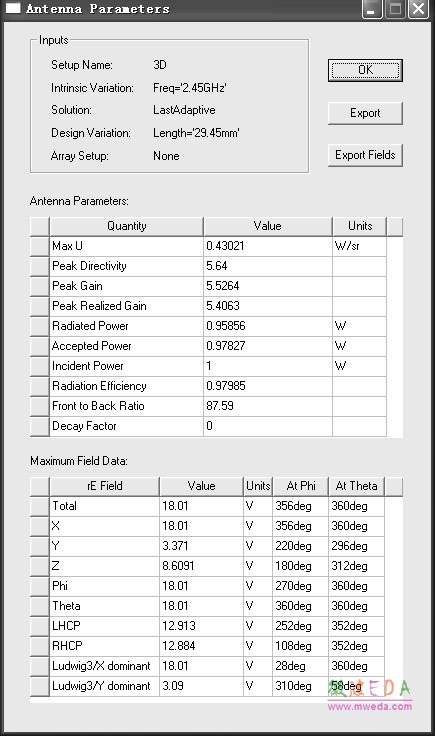This screenshot has height=736, width=435.
Task: Click the At Theta column header
Action: (x=357, y=486)
